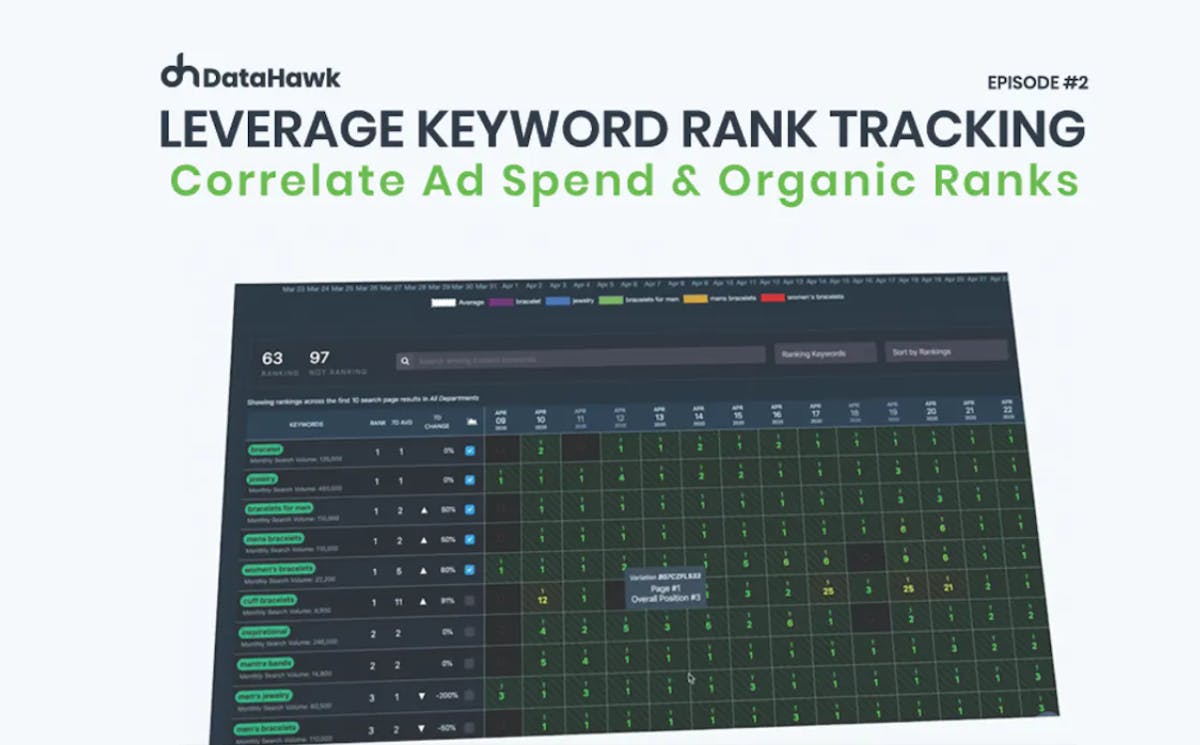This screenshot has height=745, width=1200.
Task: Click the magnifier icon in the keyword search bar
Action: point(405,360)
